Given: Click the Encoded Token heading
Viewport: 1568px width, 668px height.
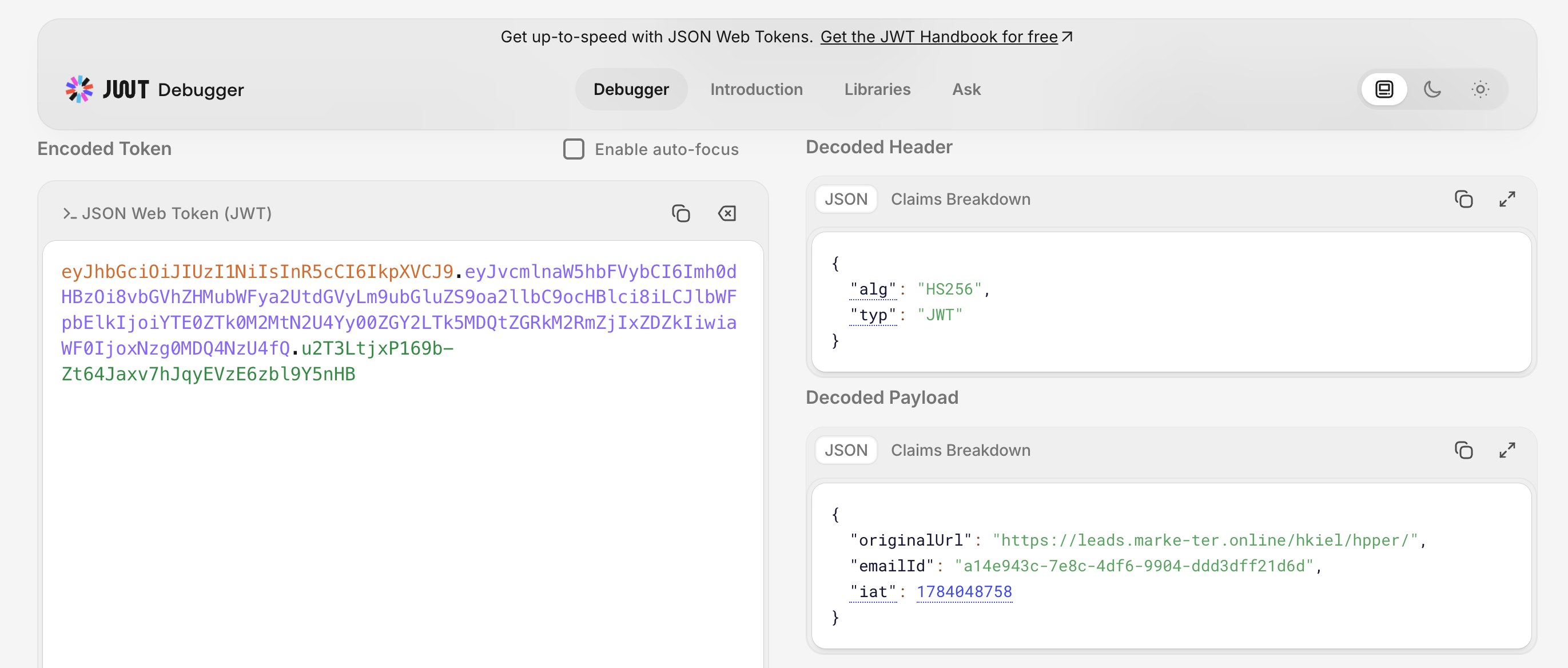Looking at the screenshot, I should click(105, 149).
